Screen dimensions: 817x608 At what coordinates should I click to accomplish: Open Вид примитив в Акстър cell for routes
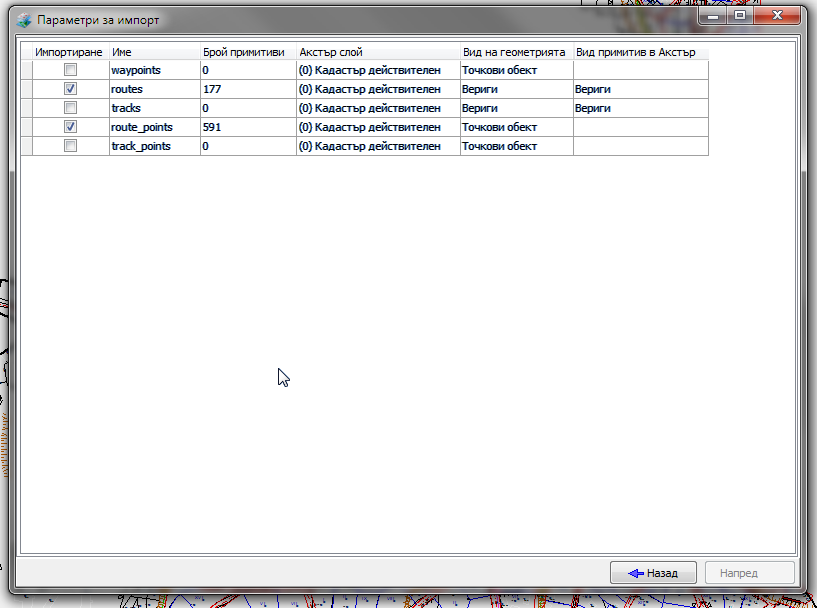(640, 89)
